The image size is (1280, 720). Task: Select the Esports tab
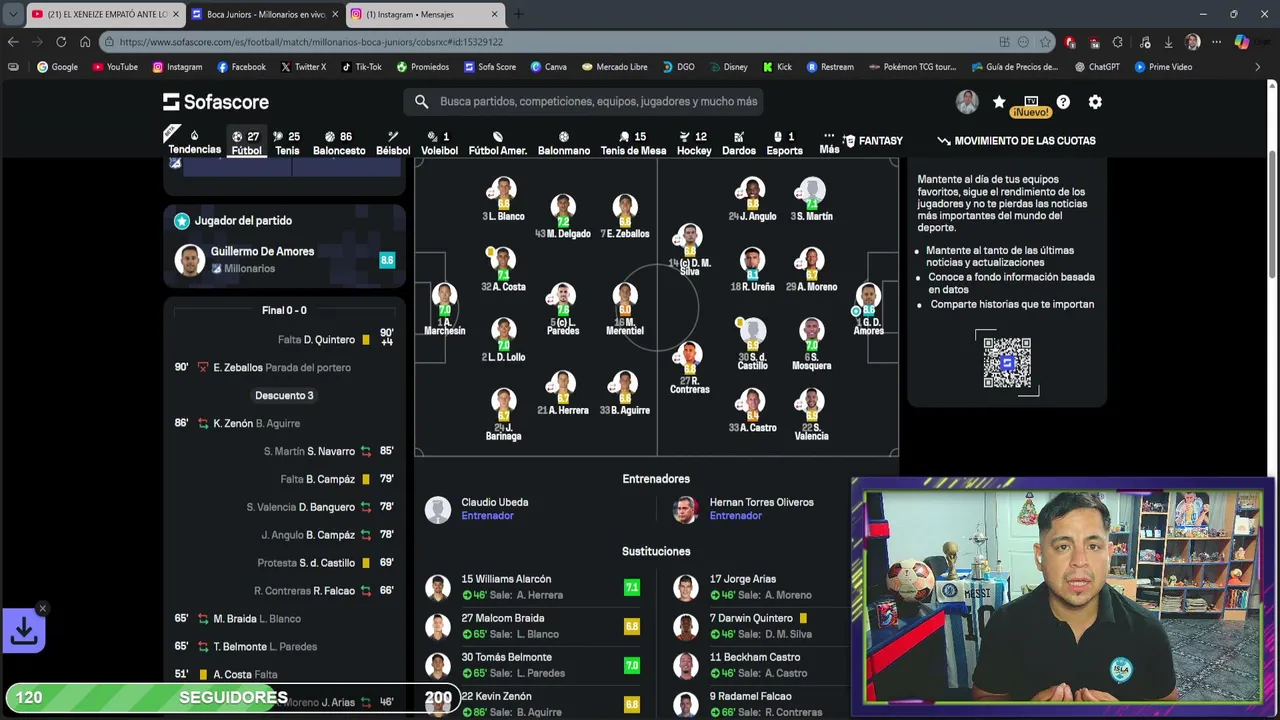point(784,143)
